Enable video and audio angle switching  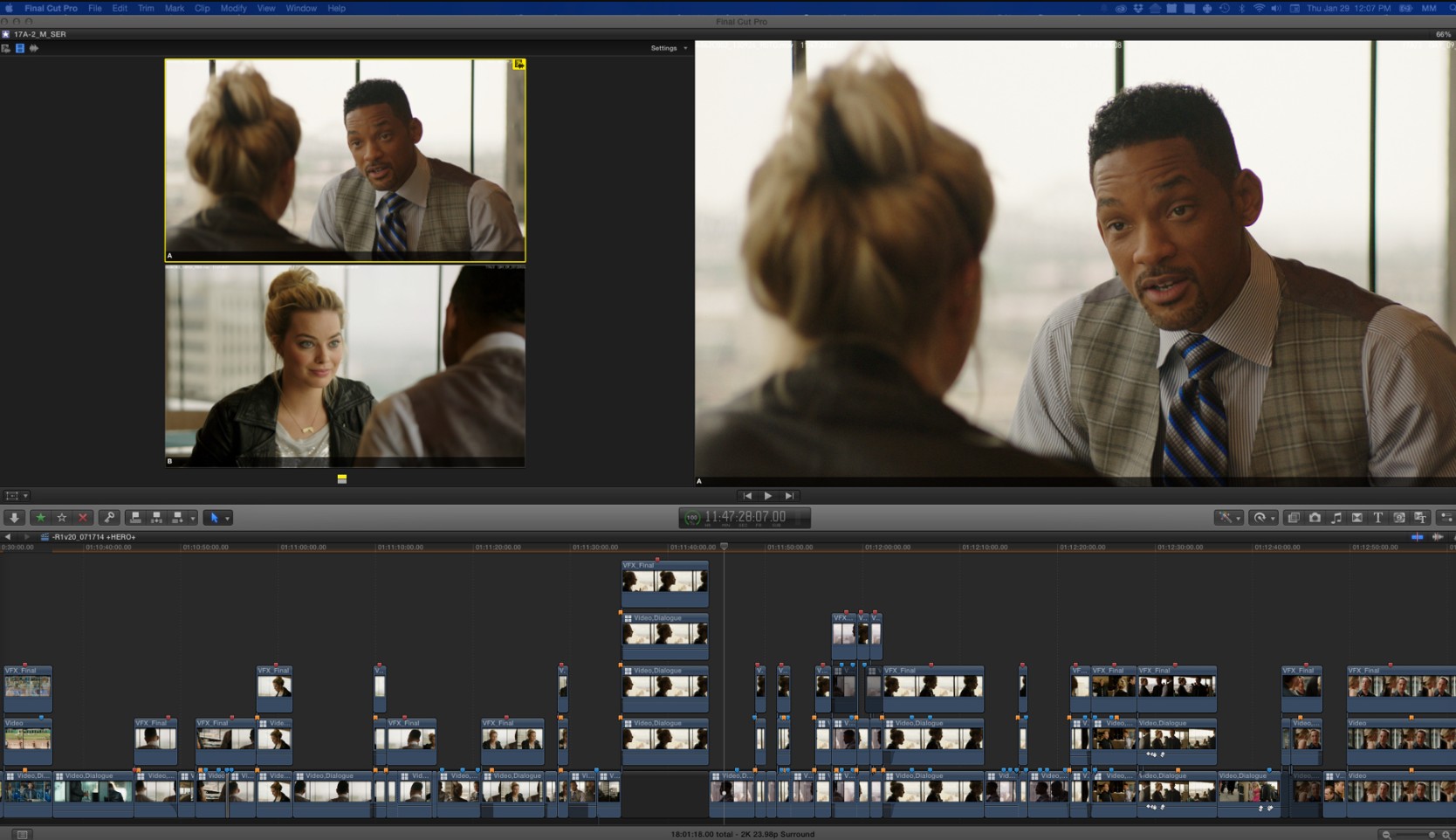coord(6,48)
